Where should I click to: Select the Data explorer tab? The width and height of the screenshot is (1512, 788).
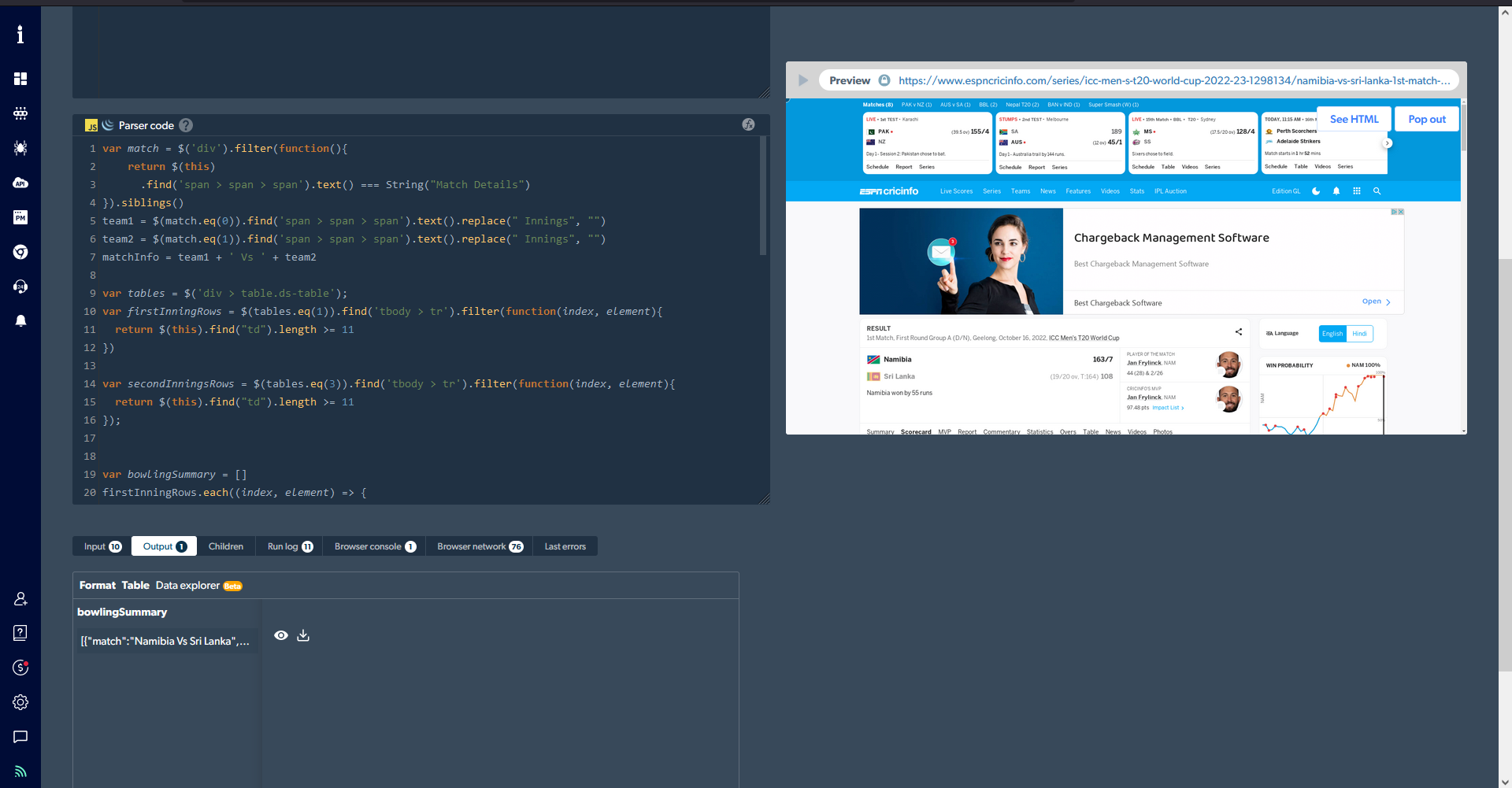click(187, 586)
